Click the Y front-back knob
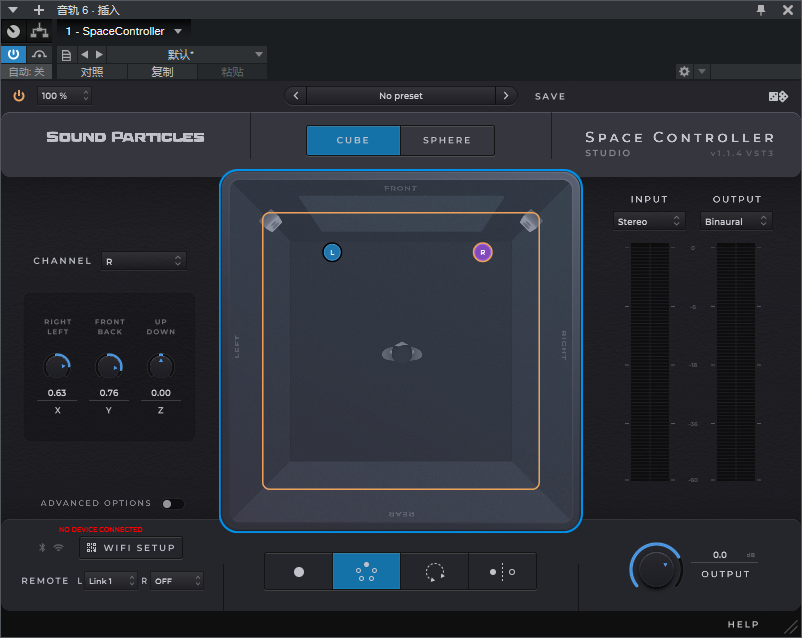 coord(109,366)
